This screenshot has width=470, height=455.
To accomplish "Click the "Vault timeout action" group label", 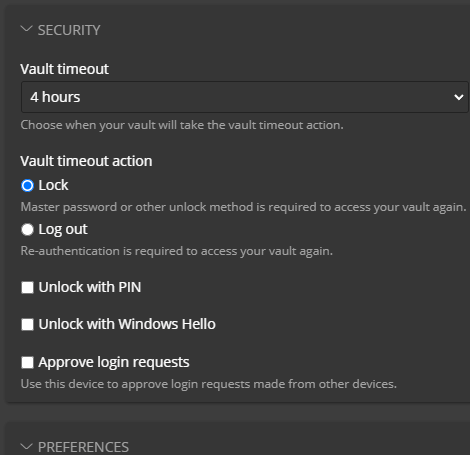I will [86, 161].
